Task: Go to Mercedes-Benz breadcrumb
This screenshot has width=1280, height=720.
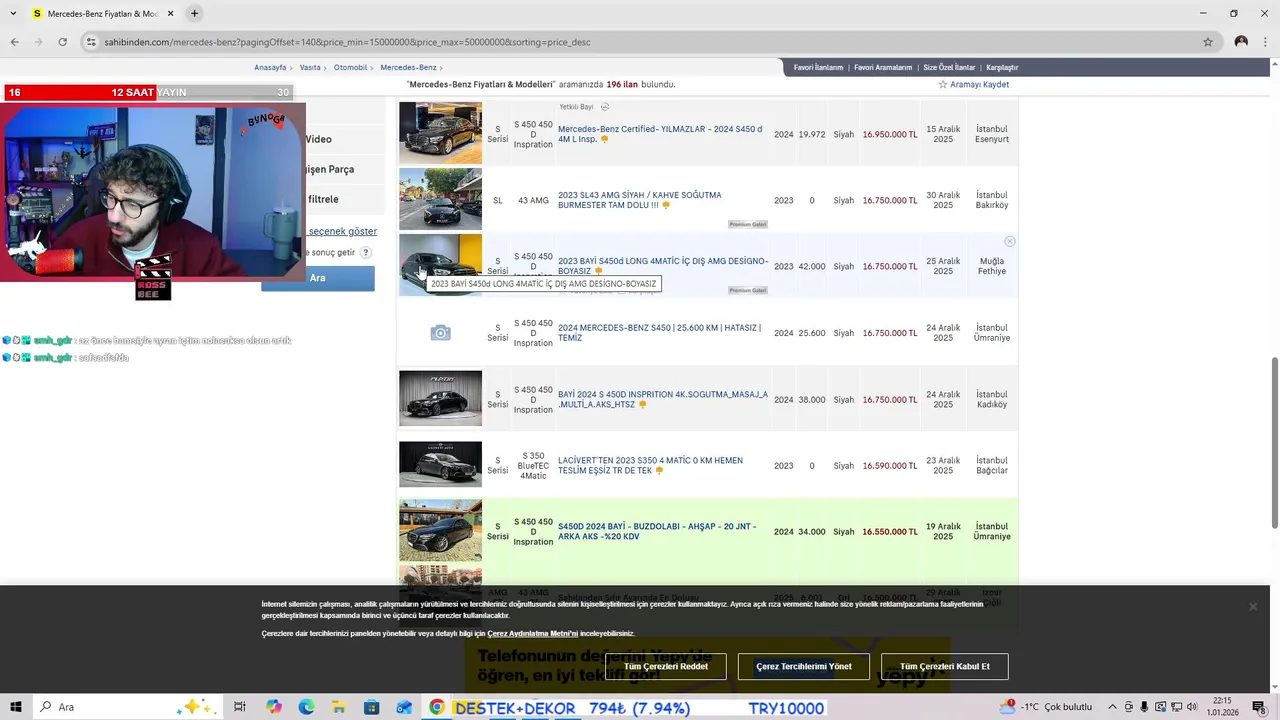Action: tap(408, 67)
